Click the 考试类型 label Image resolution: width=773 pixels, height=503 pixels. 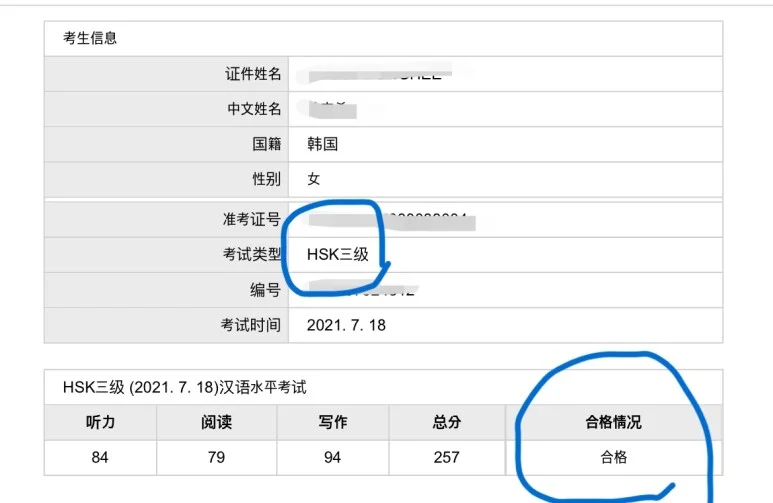252,255
